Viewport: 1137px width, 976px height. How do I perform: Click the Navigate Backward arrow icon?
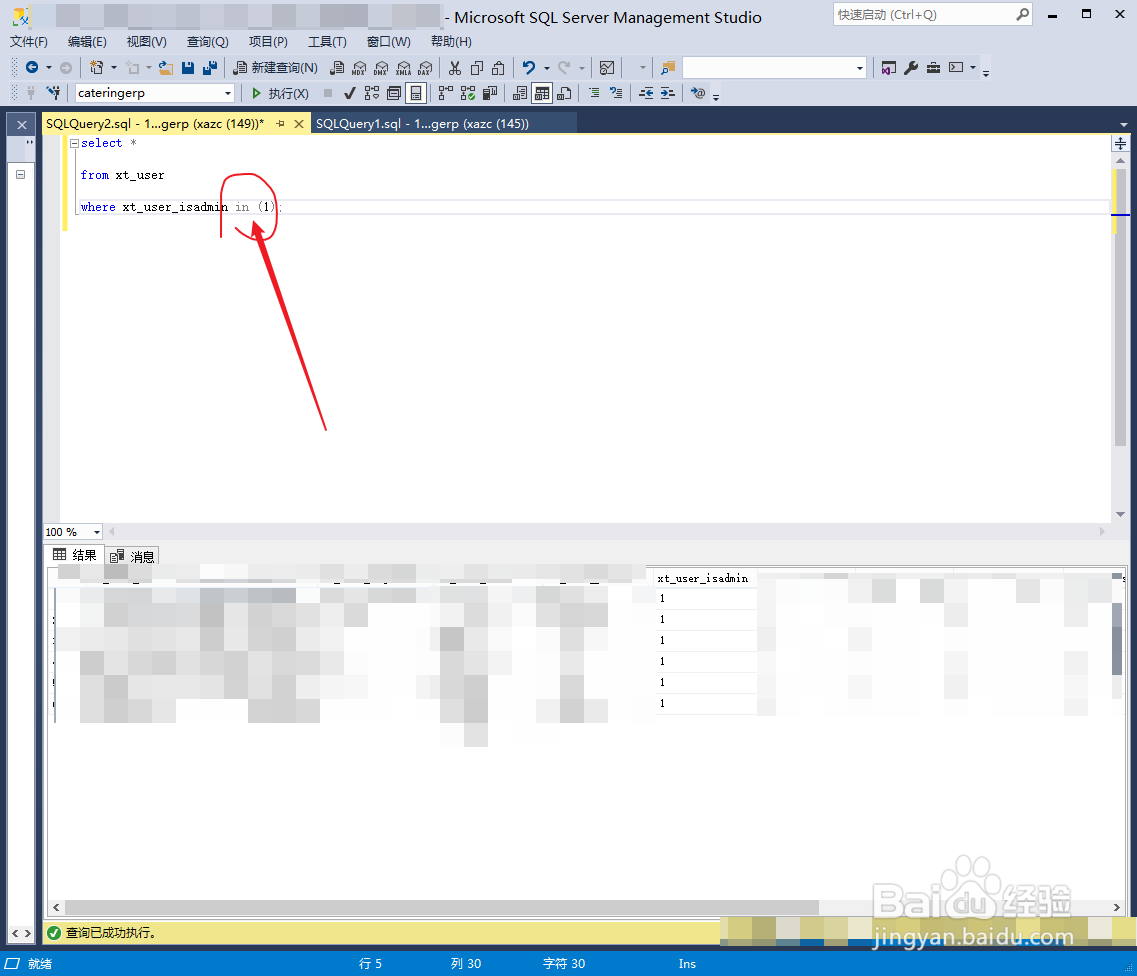32,67
